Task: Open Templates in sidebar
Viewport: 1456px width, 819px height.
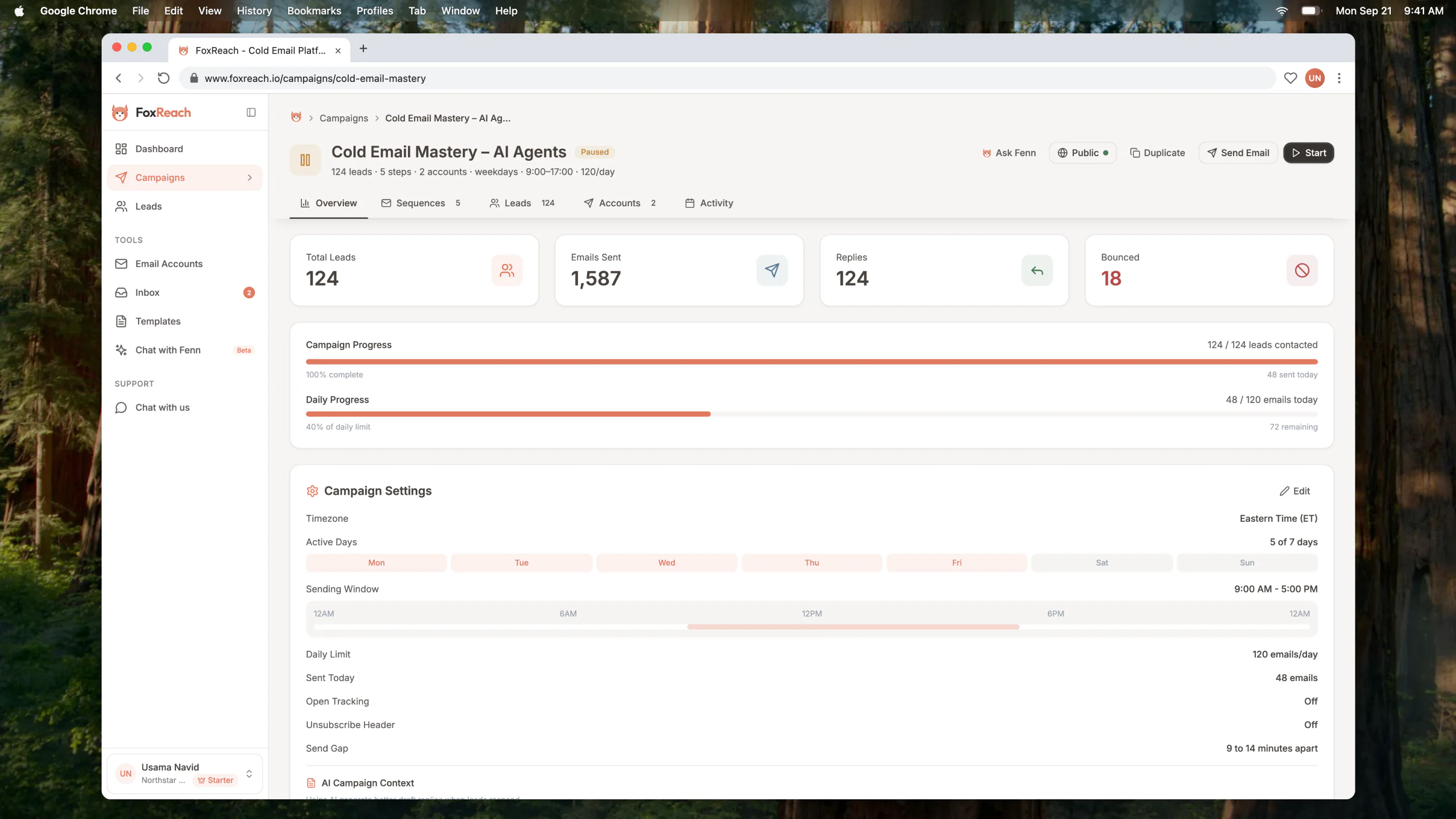Action: click(185, 321)
